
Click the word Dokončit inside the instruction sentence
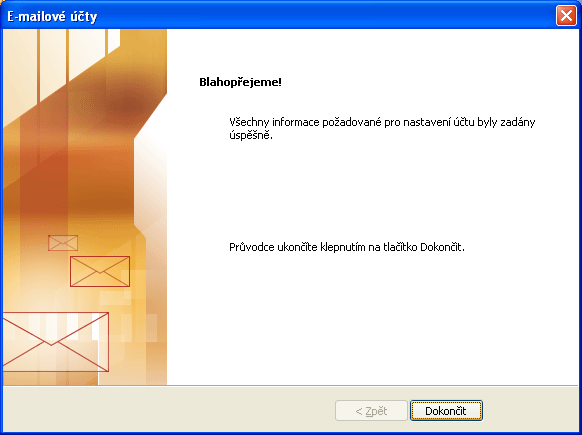click(441, 247)
